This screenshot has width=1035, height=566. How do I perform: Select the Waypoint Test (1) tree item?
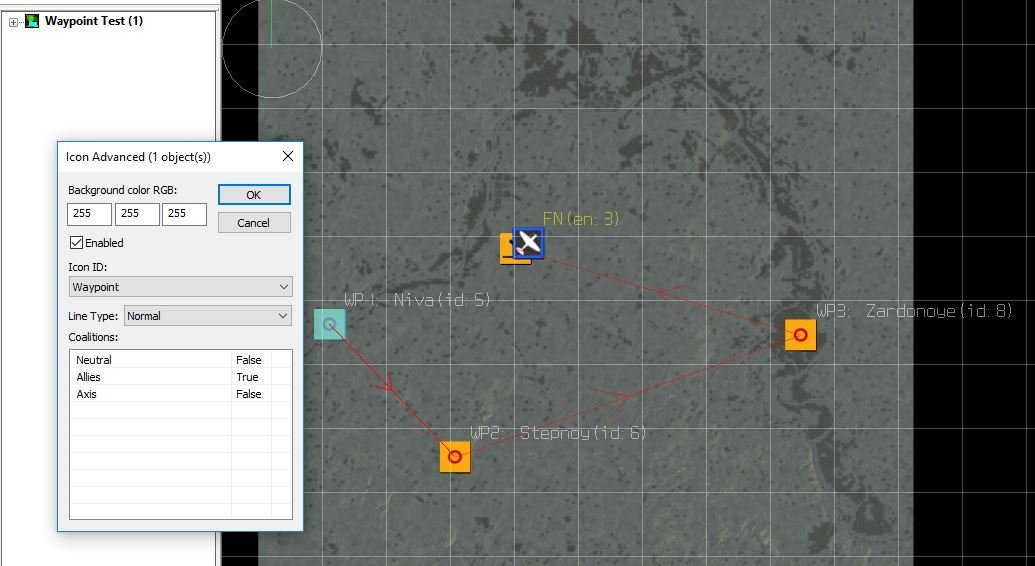94,21
